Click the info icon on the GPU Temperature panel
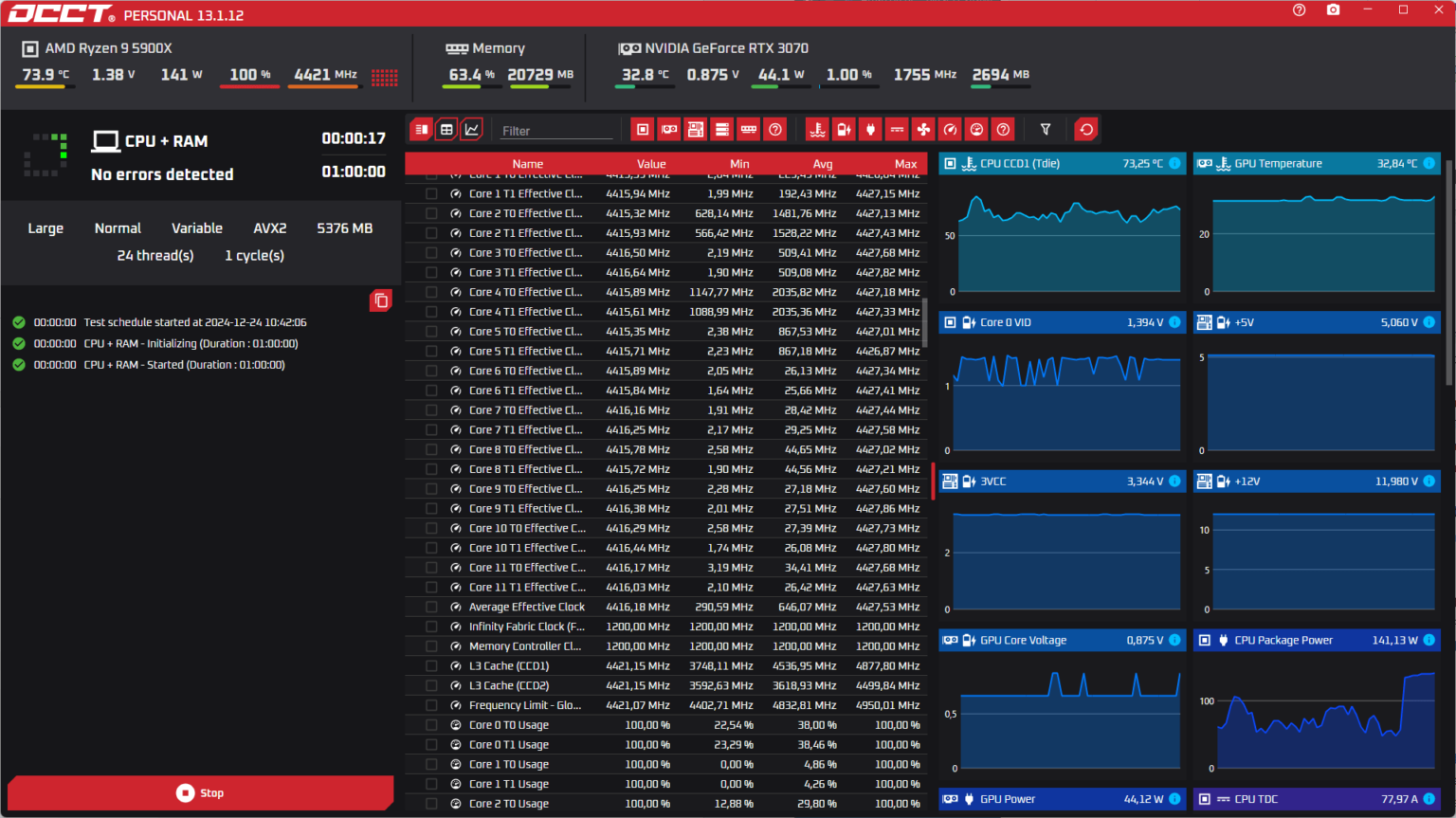This screenshot has width=1456, height=818. (x=1429, y=163)
